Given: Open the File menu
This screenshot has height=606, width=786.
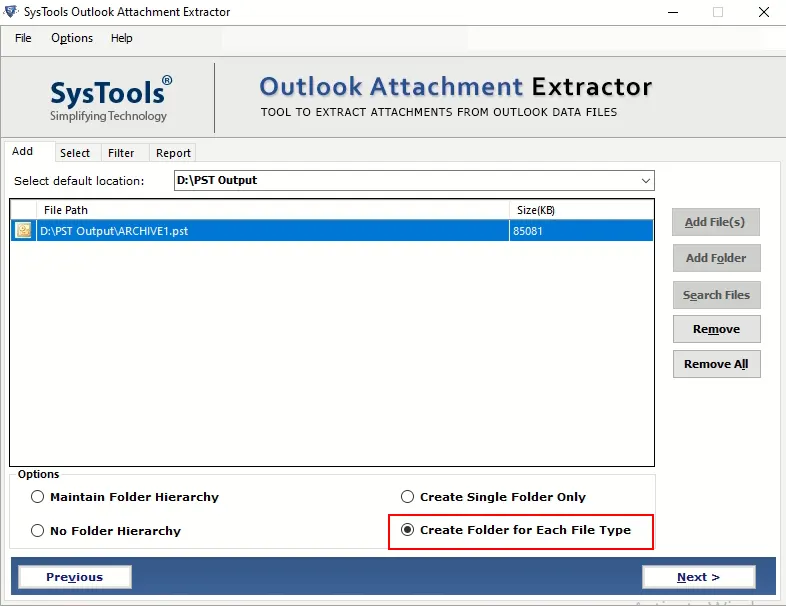Looking at the screenshot, I should coord(23,38).
